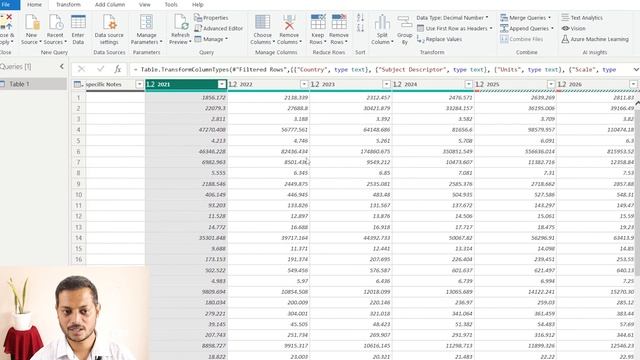Viewport: 640px width, 360px height.
Task: Click the Enter Data icon
Action: [x=78, y=23]
